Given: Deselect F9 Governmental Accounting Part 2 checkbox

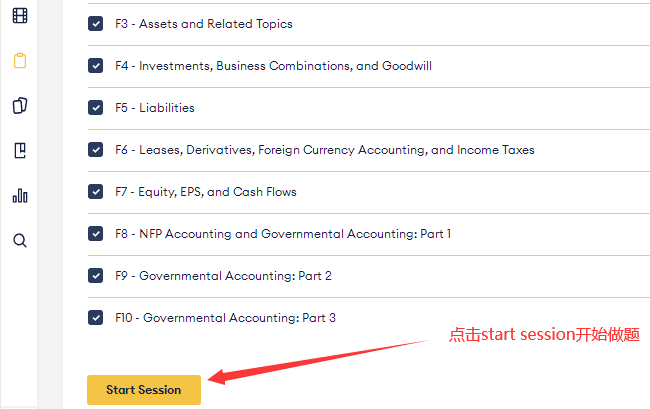Looking at the screenshot, I should click(95, 276).
